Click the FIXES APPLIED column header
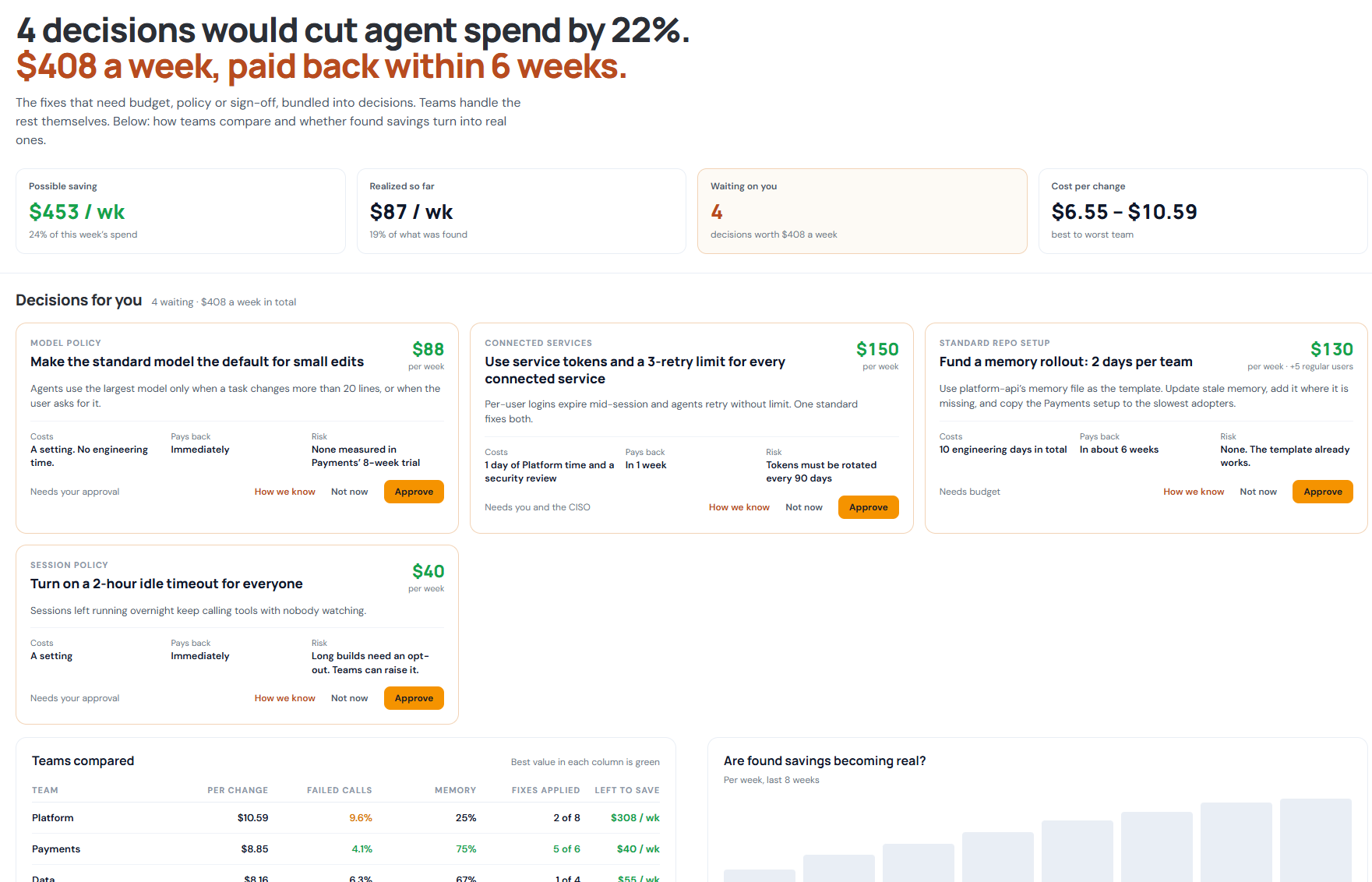Image resolution: width=1372 pixels, height=882 pixels. [x=545, y=790]
